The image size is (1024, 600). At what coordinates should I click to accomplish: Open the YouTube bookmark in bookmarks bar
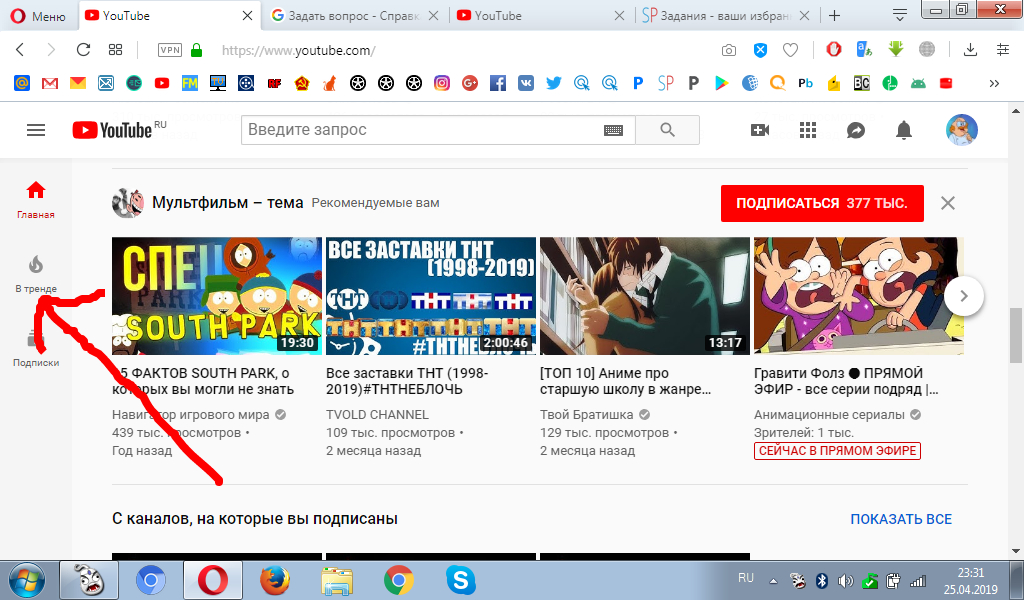coord(162,83)
